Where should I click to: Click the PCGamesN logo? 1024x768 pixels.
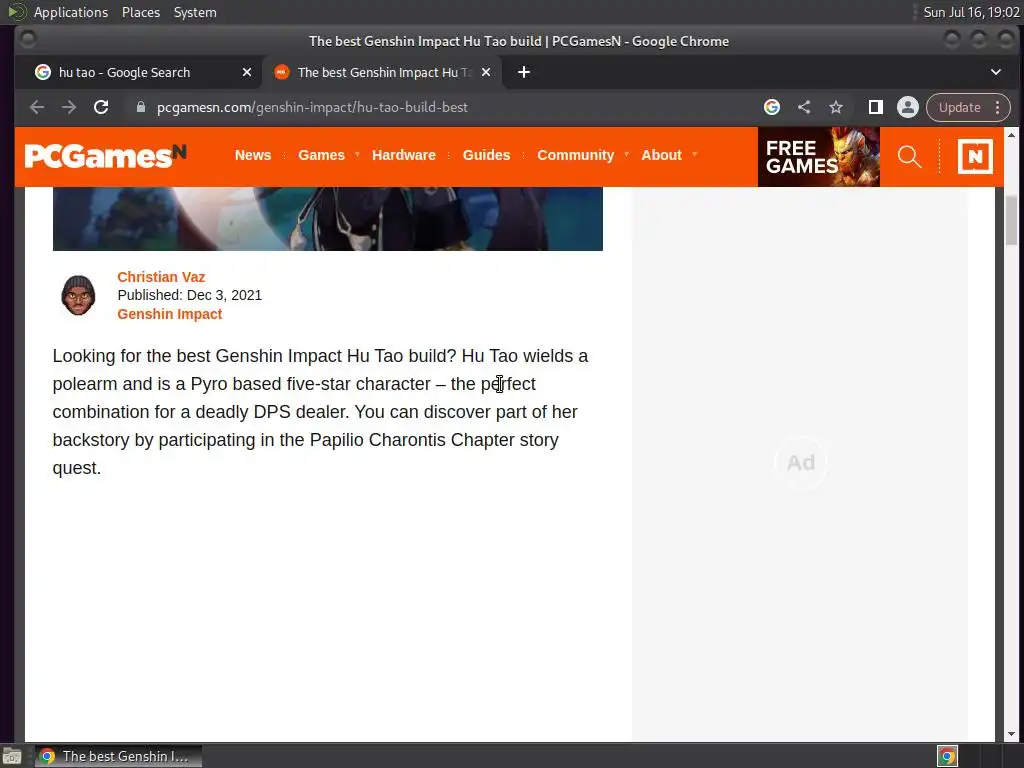point(106,155)
